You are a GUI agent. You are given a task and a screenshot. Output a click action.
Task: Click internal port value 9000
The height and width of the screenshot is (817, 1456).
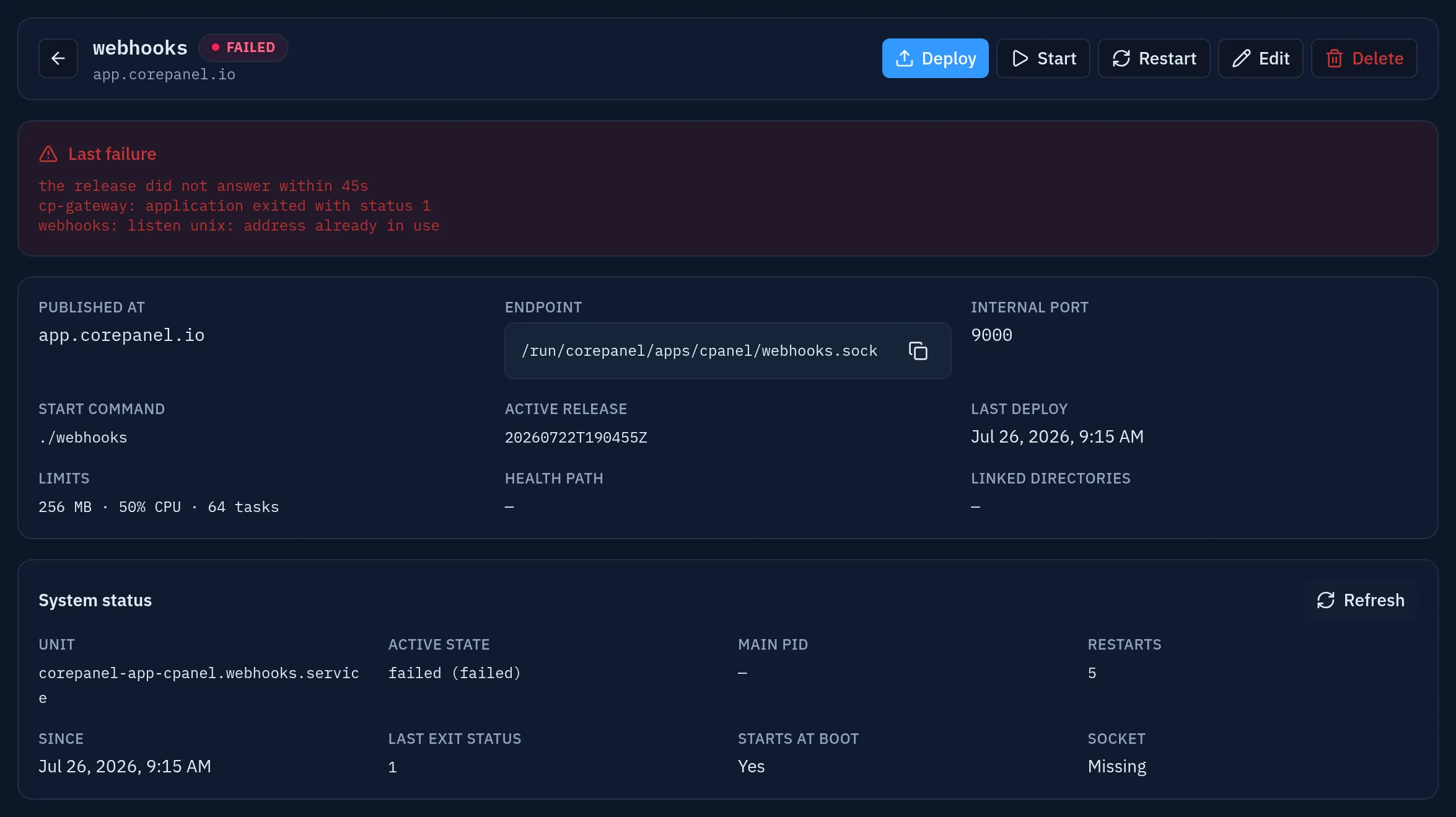(991, 335)
